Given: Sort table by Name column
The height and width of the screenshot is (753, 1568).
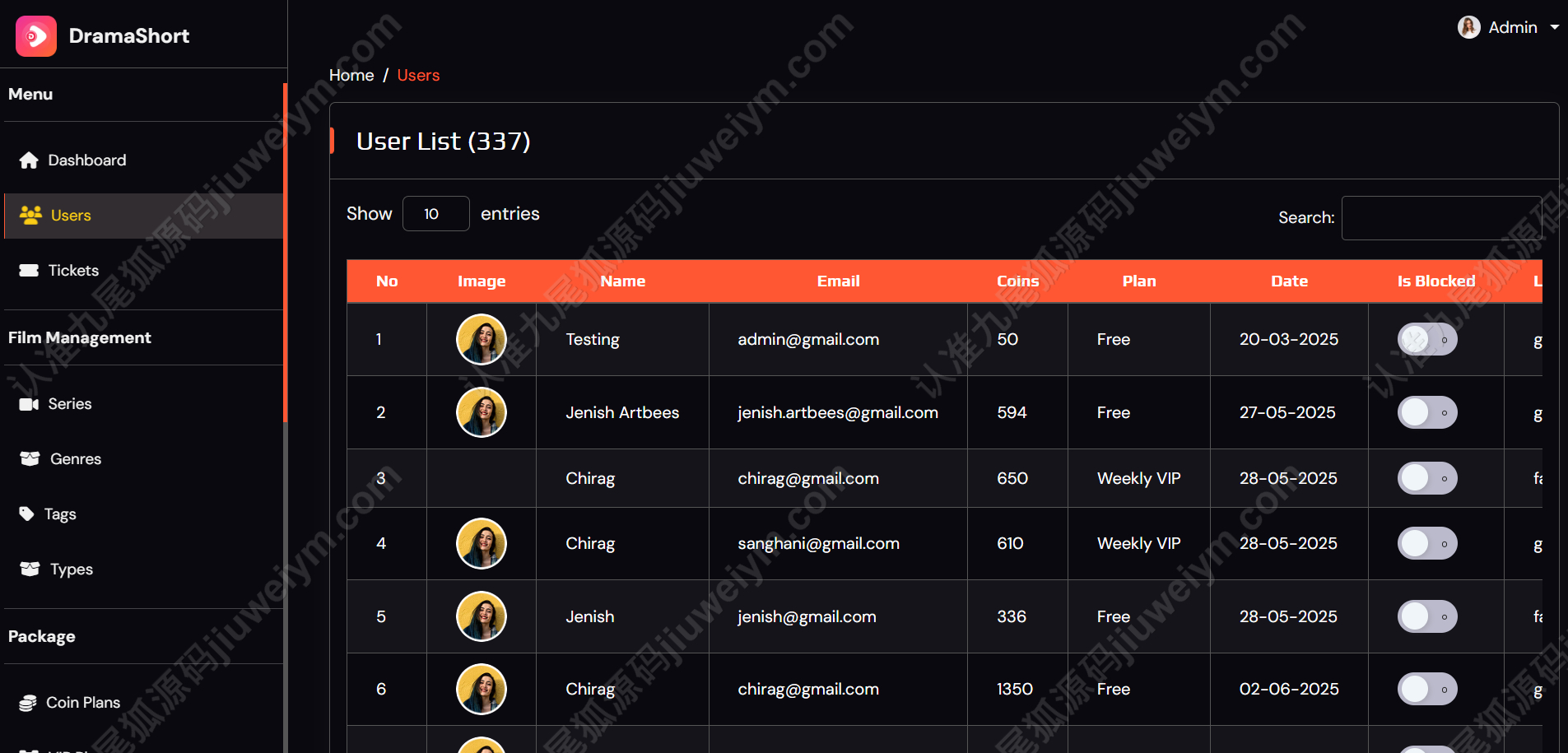Looking at the screenshot, I should [x=622, y=281].
